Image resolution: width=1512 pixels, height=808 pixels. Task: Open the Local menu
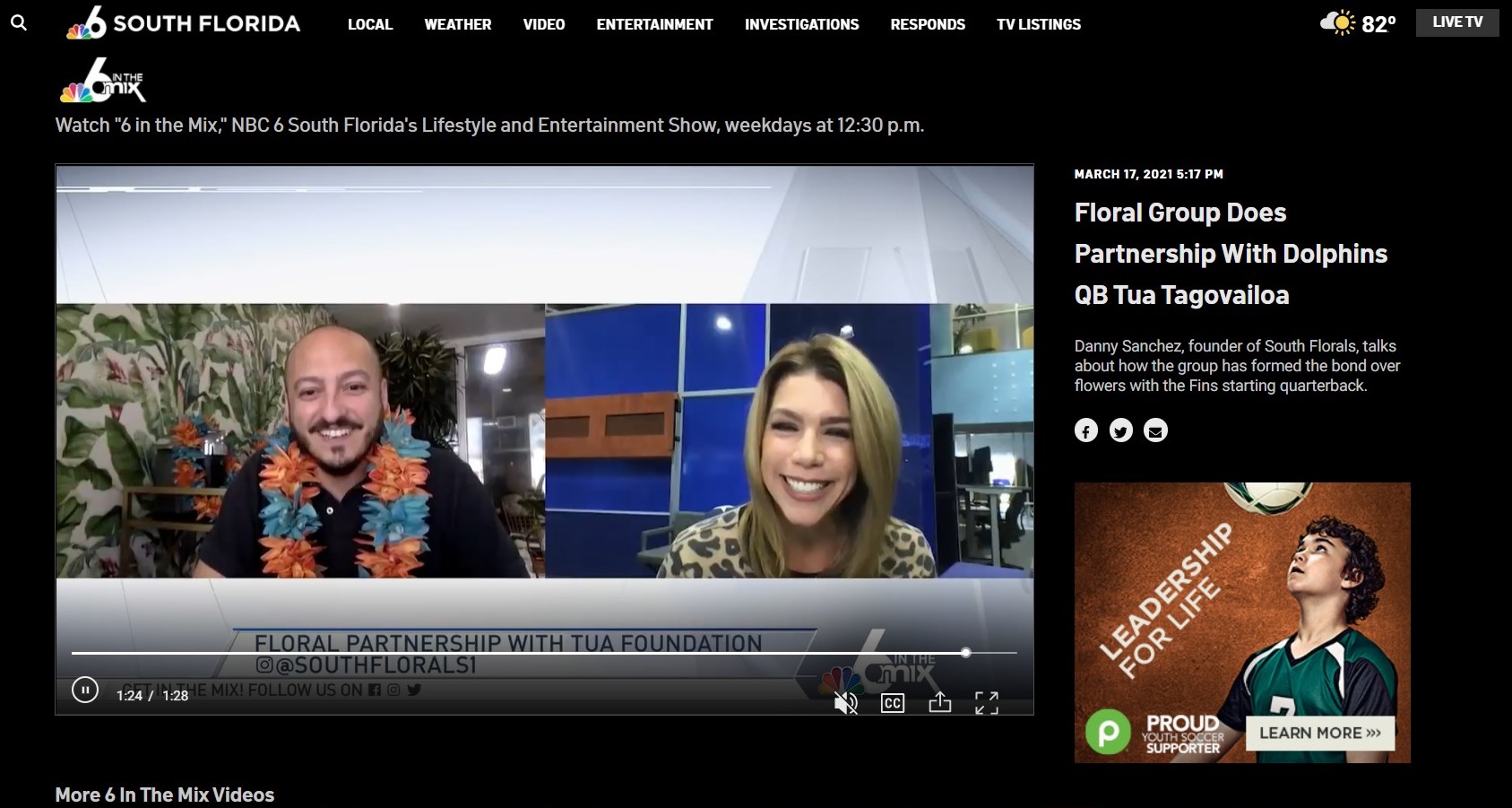(x=370, y=24)
